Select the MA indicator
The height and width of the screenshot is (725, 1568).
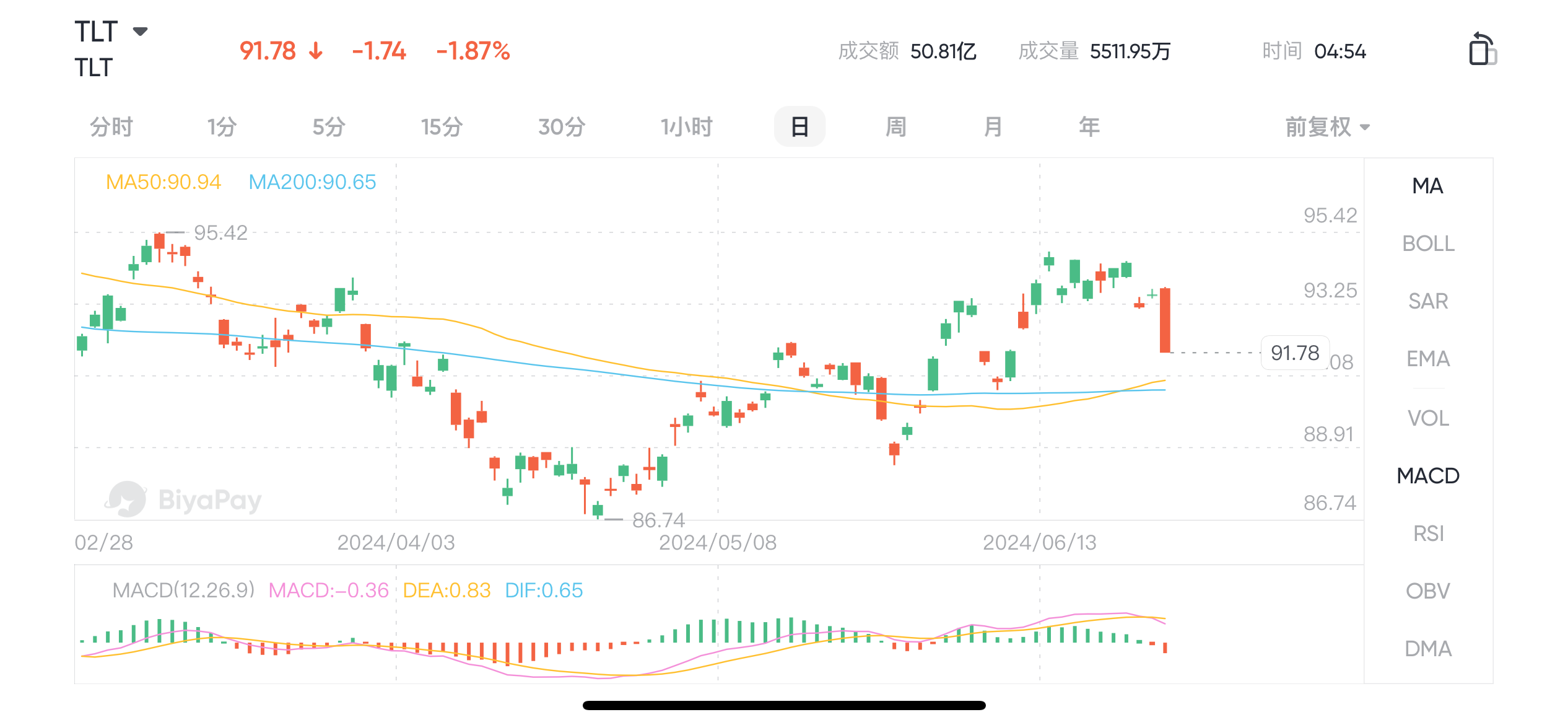coord(1428,186)
